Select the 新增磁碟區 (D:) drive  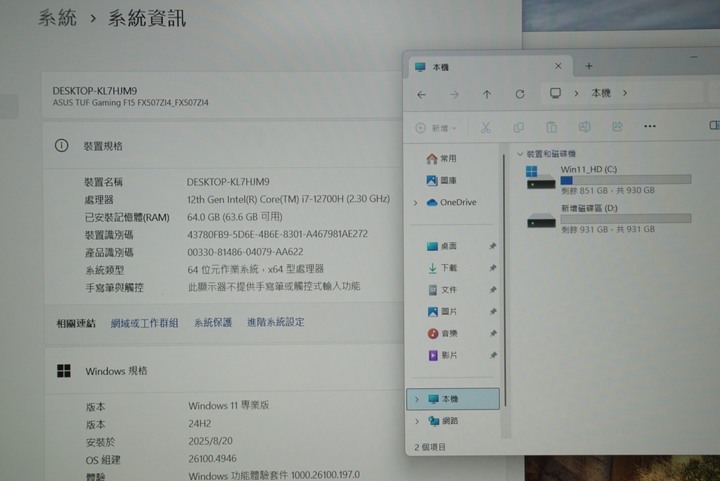coord(608,219)
